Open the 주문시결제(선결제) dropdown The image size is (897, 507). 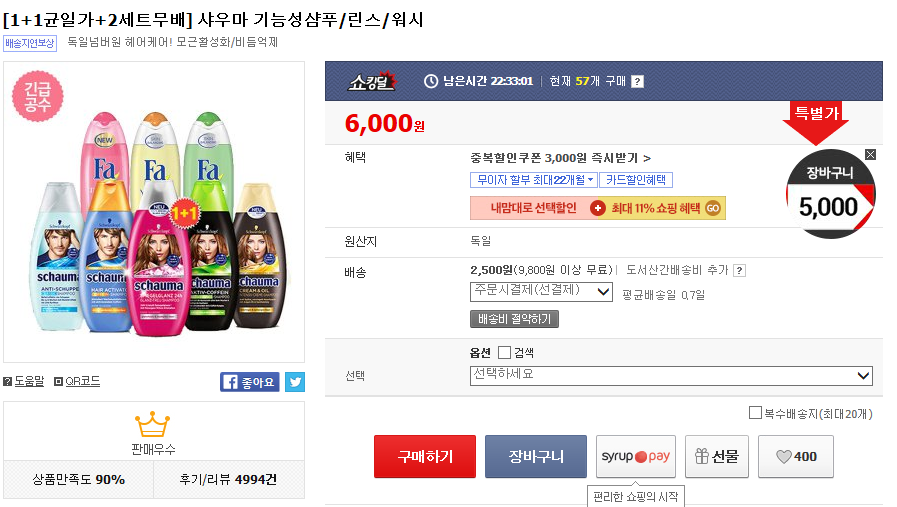click(541, 292)
